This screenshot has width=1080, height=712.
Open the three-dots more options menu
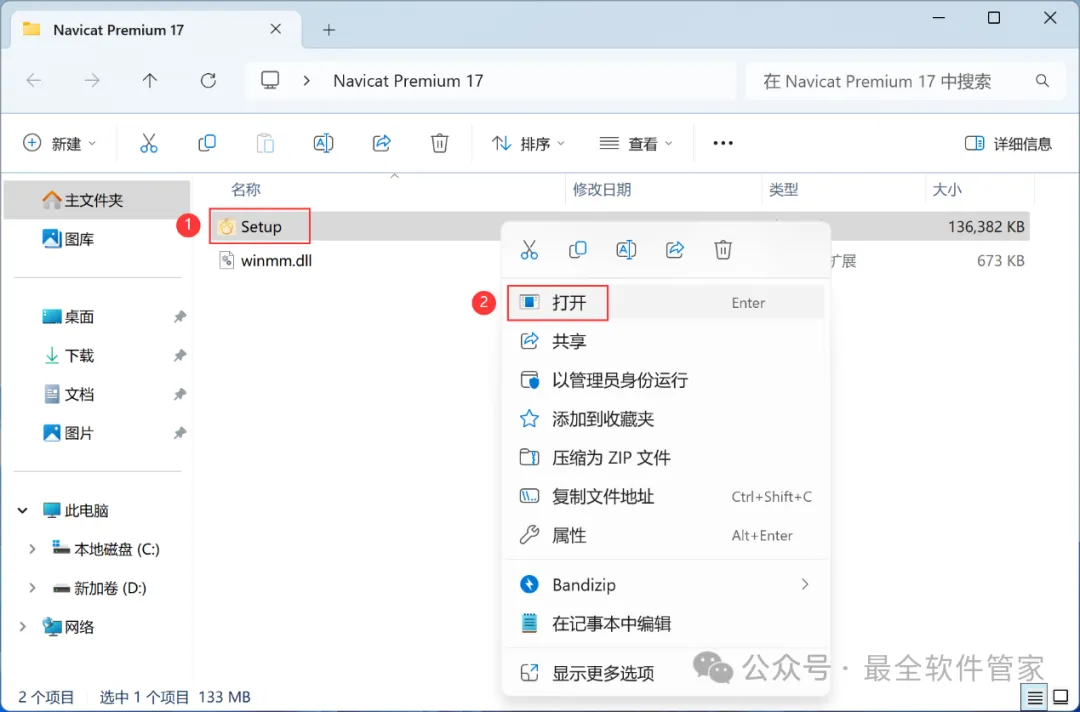pyautogui.click(x=723, y=143)
